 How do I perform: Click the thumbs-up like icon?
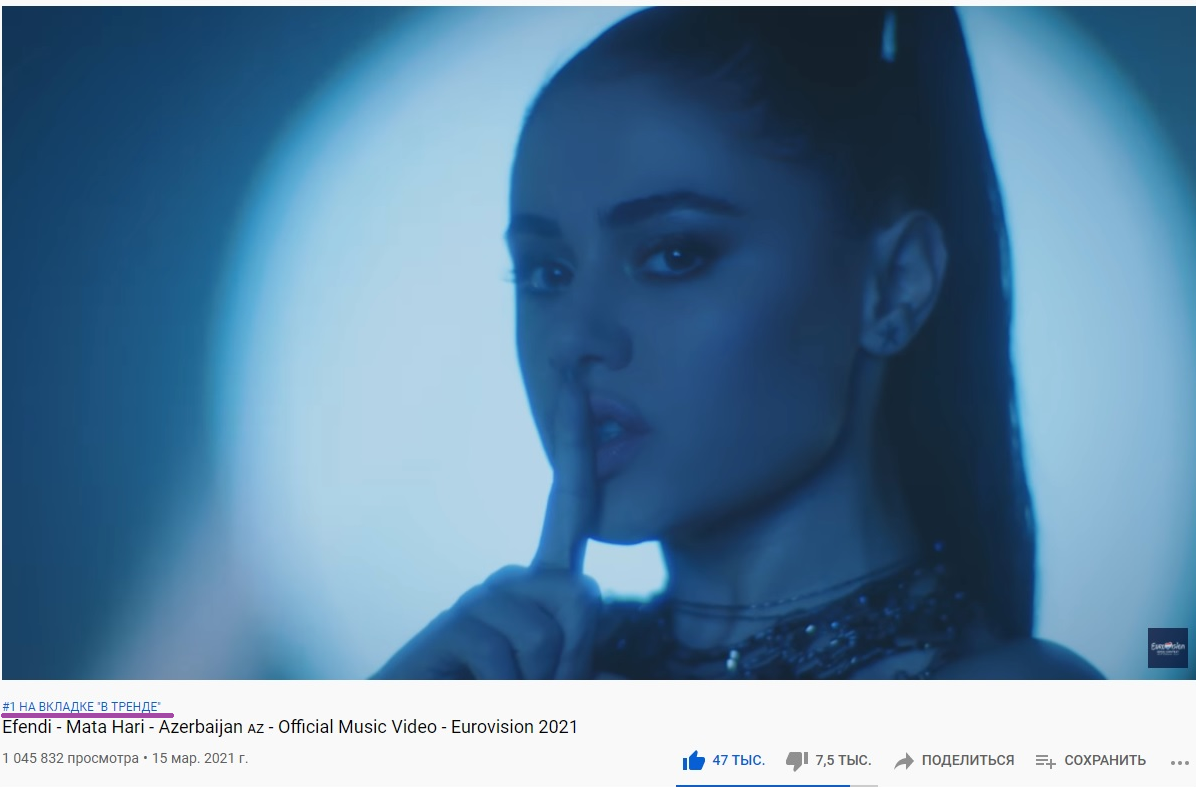(693, 760)
